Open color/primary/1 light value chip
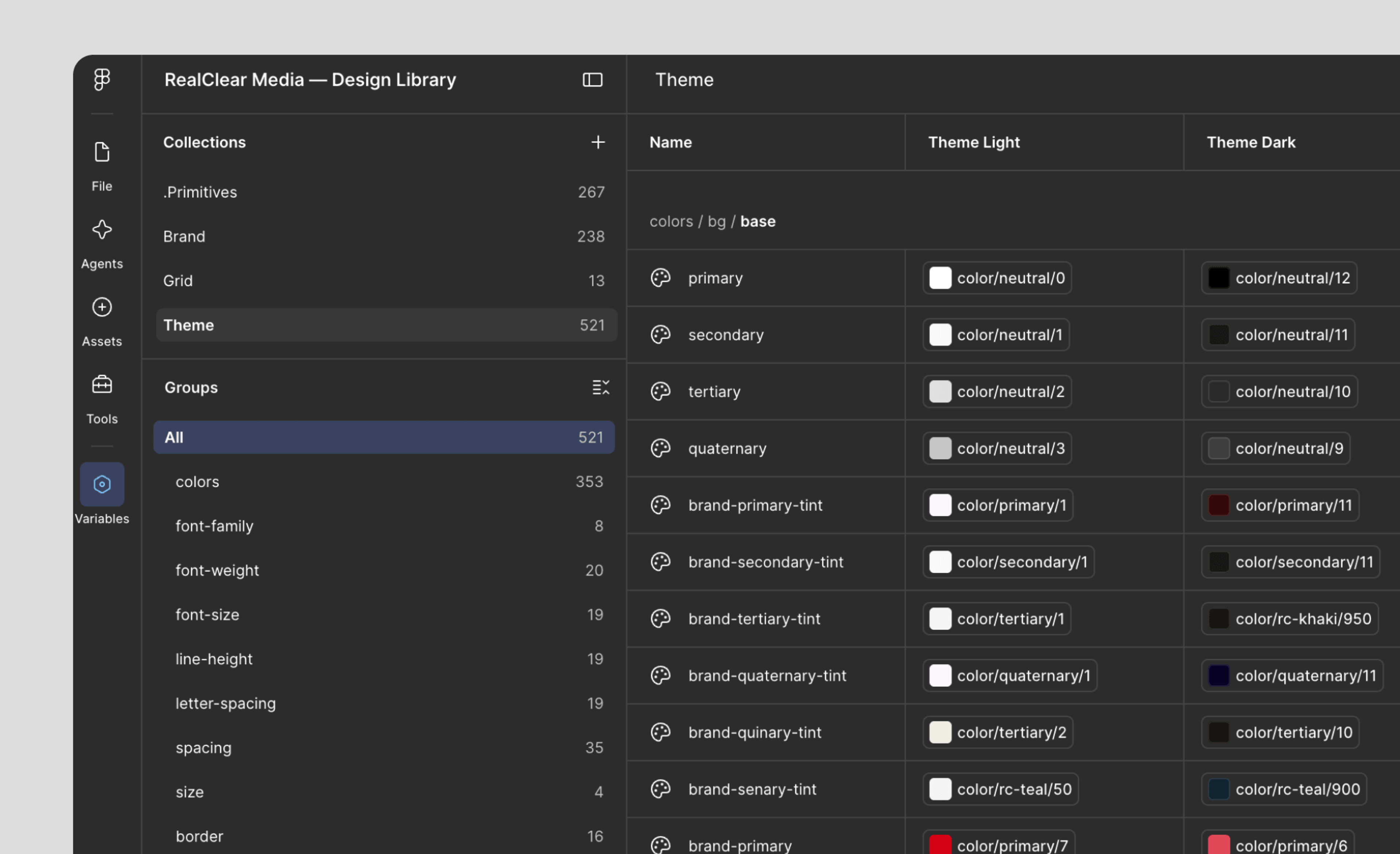1400x854 pixels. pos(998,505)
